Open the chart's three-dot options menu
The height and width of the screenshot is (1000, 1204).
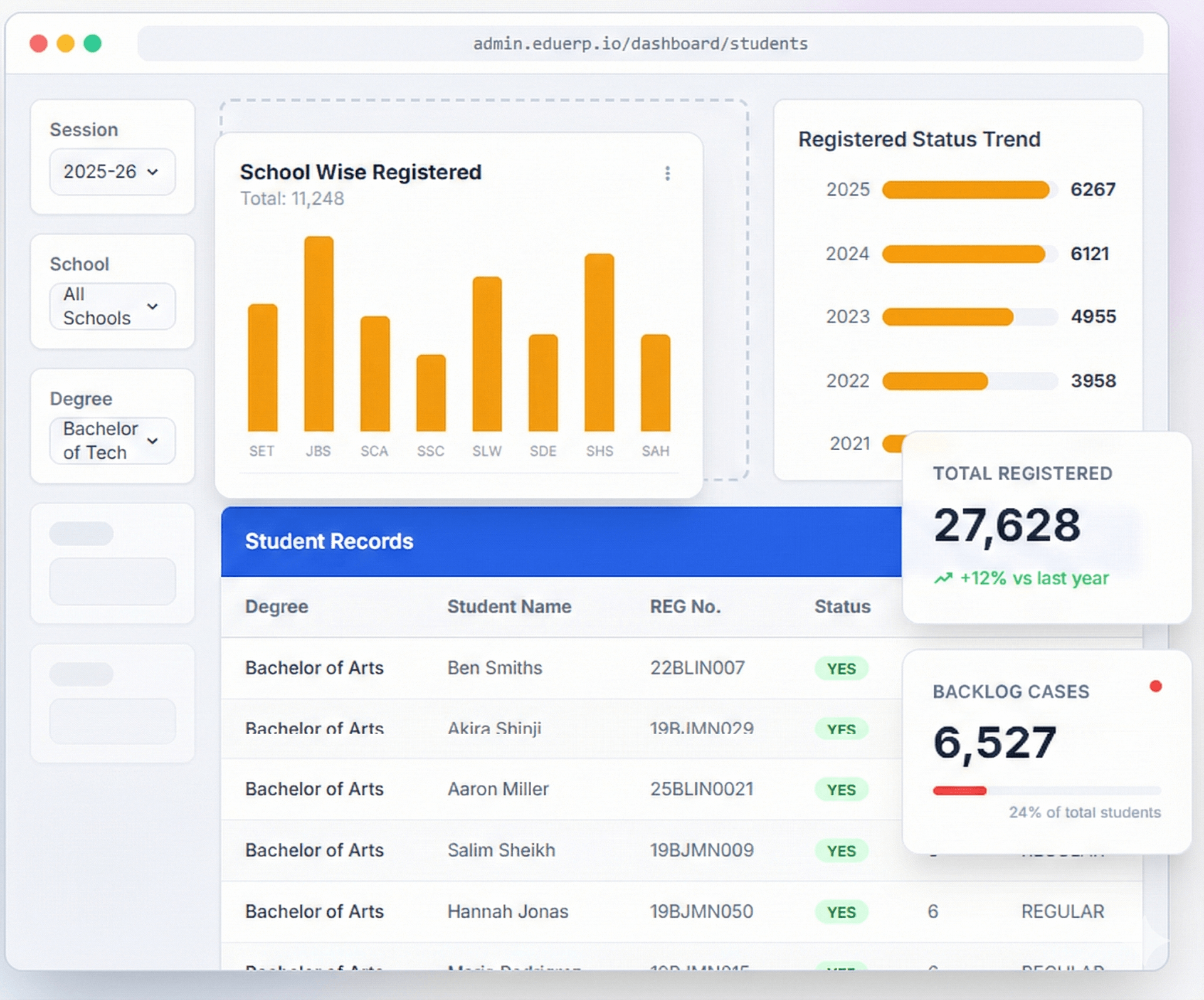pos(667,174)
